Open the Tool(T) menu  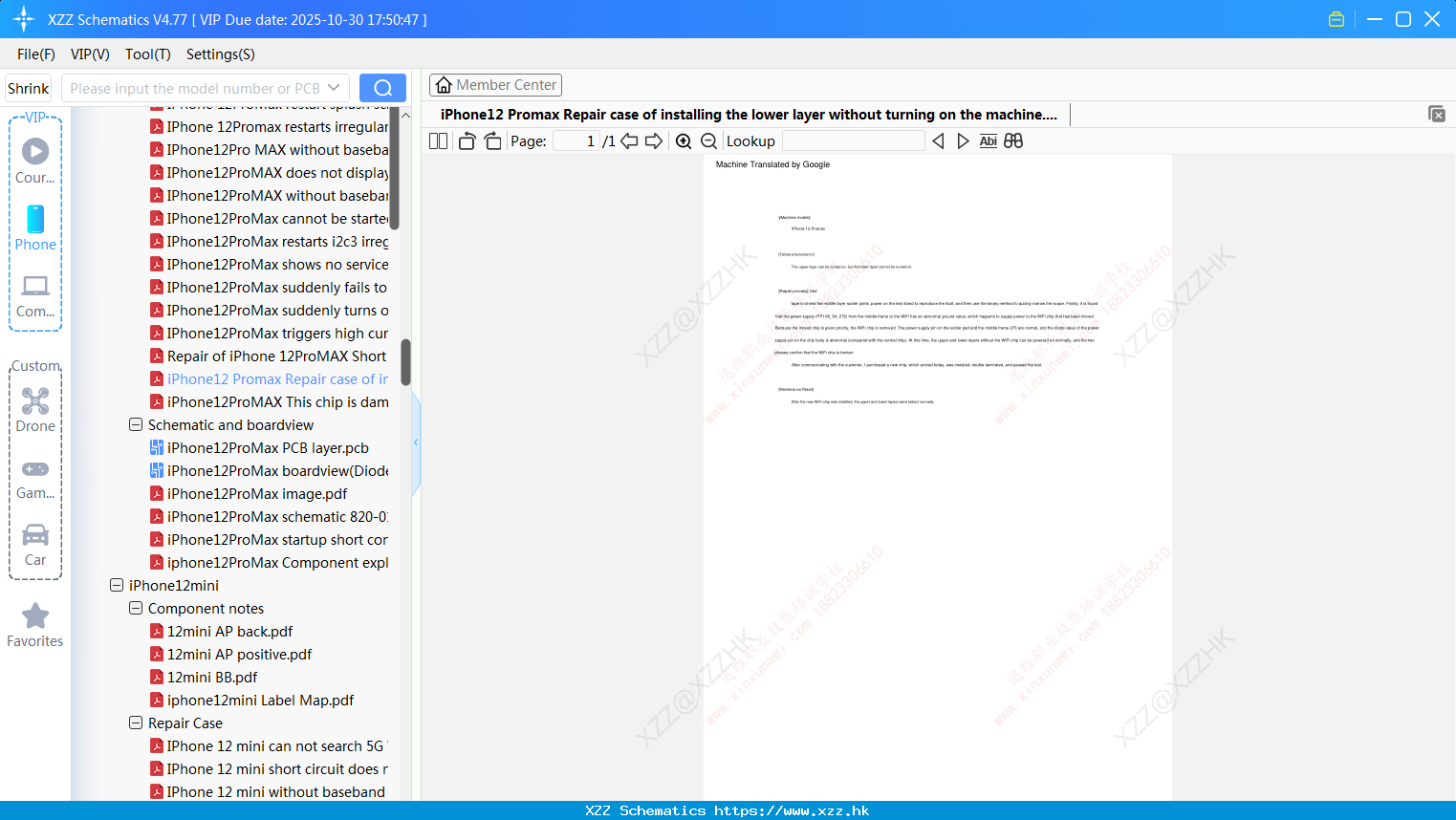[x=148, y=54]
